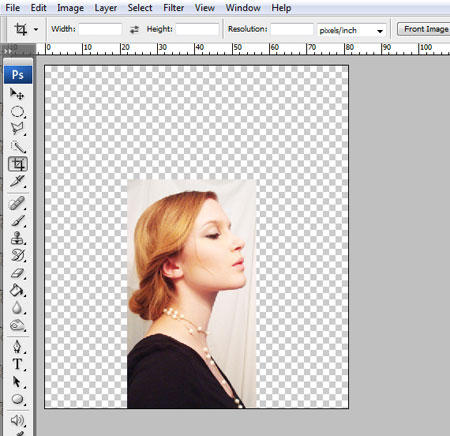Select the Pen tool

17,346
